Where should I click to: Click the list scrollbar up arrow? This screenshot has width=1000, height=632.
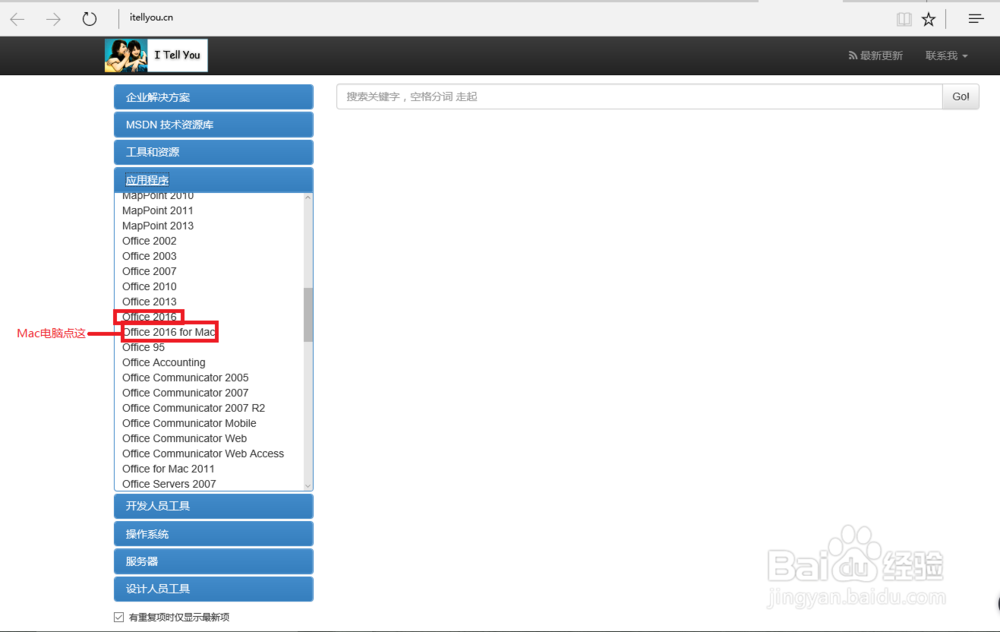[308, 198]
